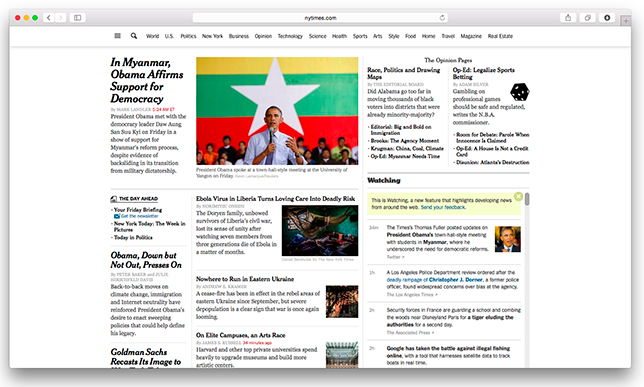
Task: Open the Safari downloads button
Action: pyautogui.click(x=607, y=18)
